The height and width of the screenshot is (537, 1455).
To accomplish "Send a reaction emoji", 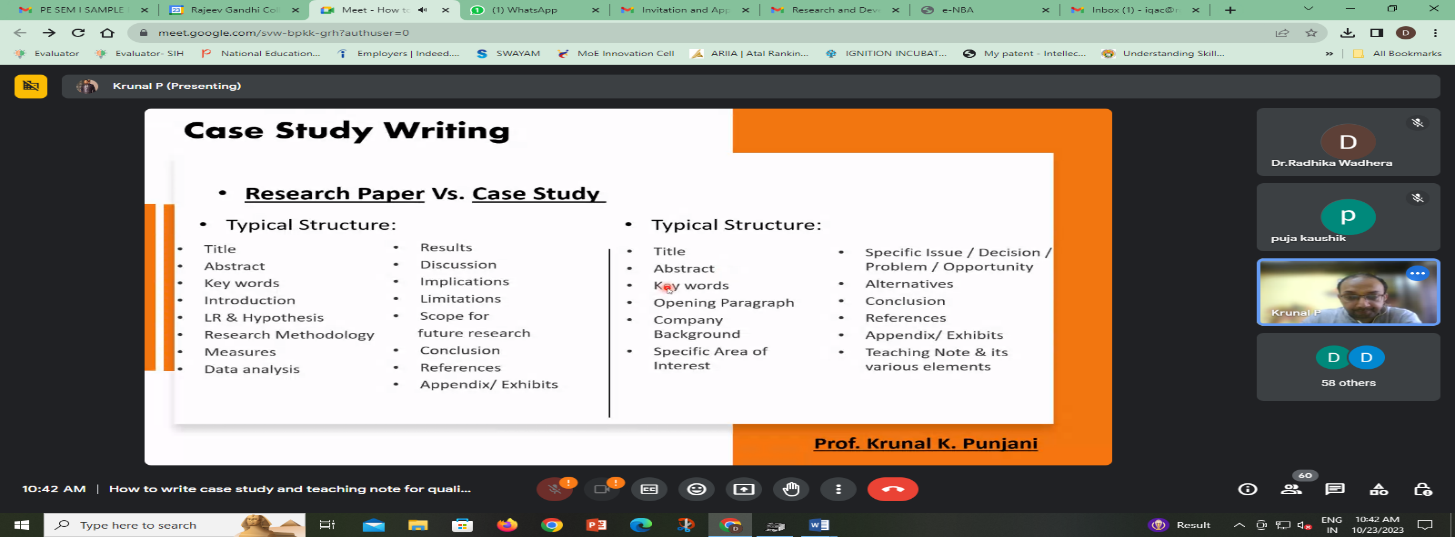I will point(696,489).
